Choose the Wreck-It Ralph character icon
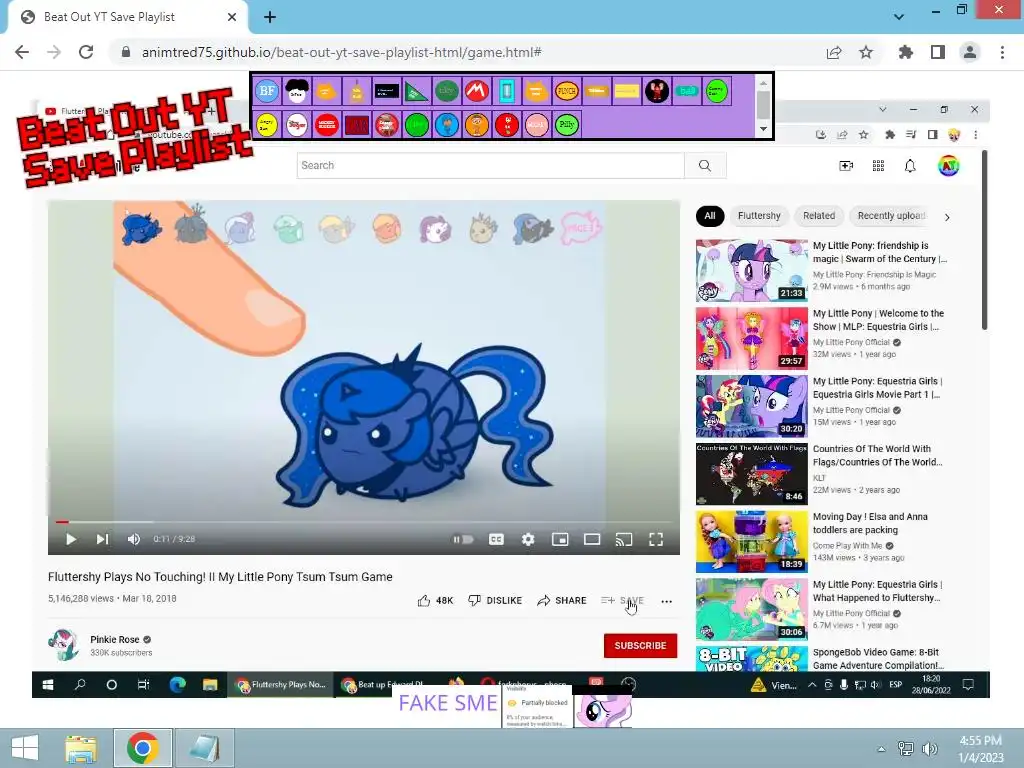Image resolution: width=1024 pixels, height=768 pixels. 656,91
